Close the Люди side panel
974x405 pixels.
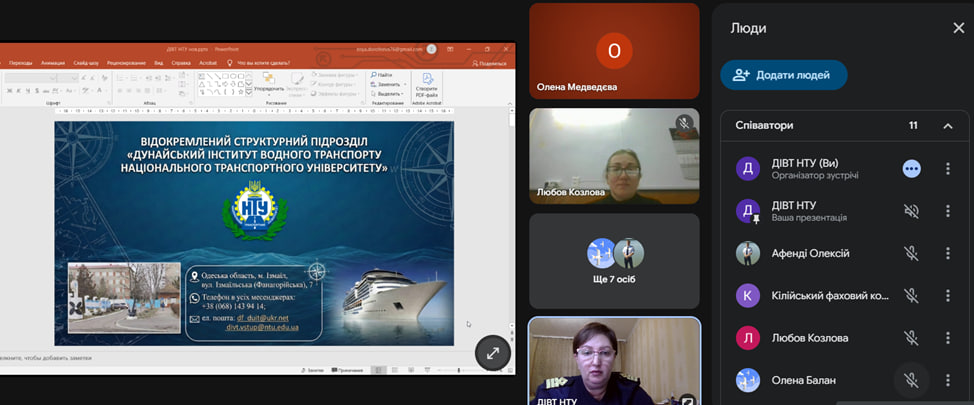click(958, 28)
